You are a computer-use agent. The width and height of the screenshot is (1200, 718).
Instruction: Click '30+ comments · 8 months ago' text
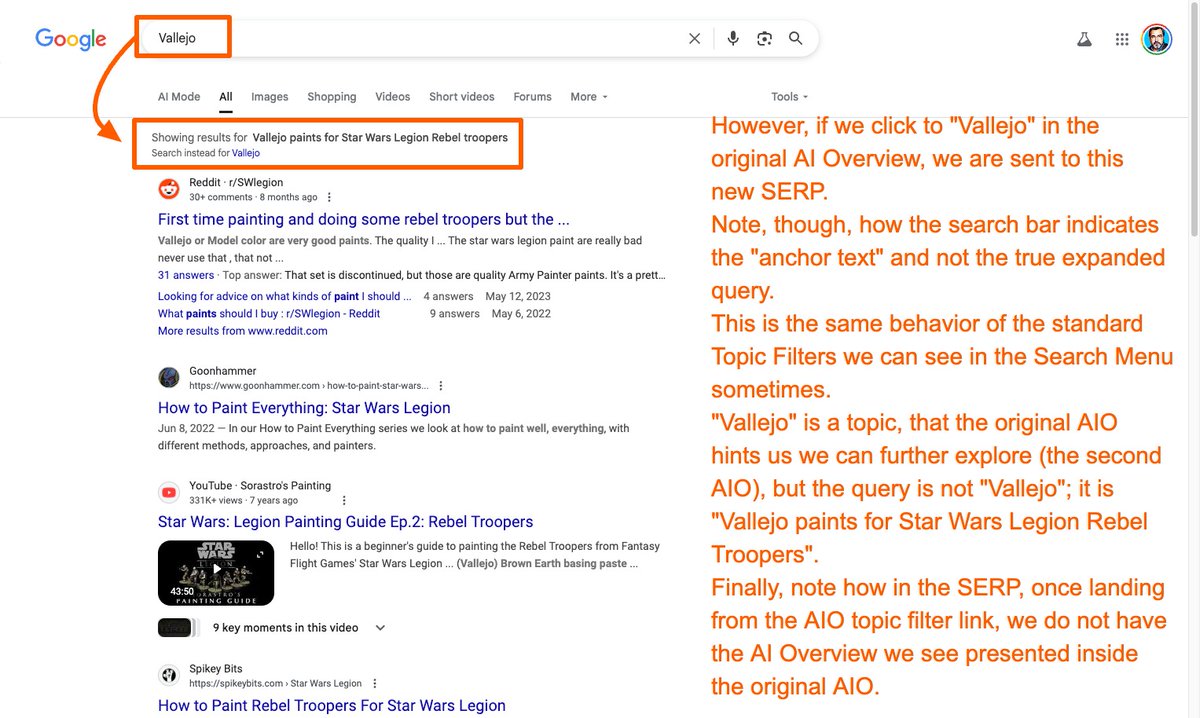[x=253, y=197]
